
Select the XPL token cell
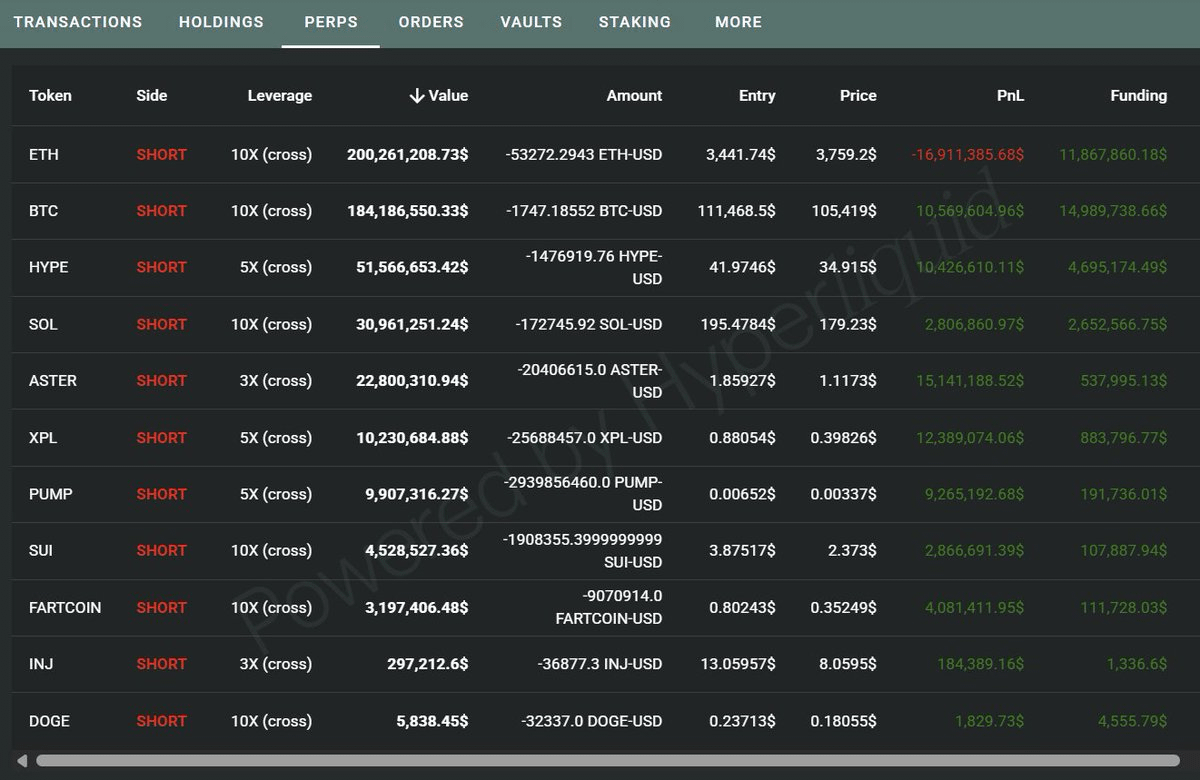tap(43, 438)
